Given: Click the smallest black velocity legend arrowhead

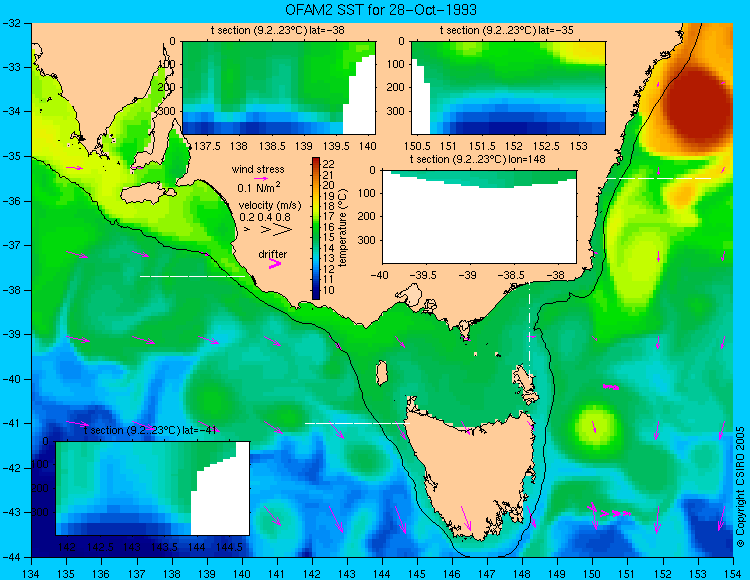Looking at the screenshot, I should (x=247, y=230).
